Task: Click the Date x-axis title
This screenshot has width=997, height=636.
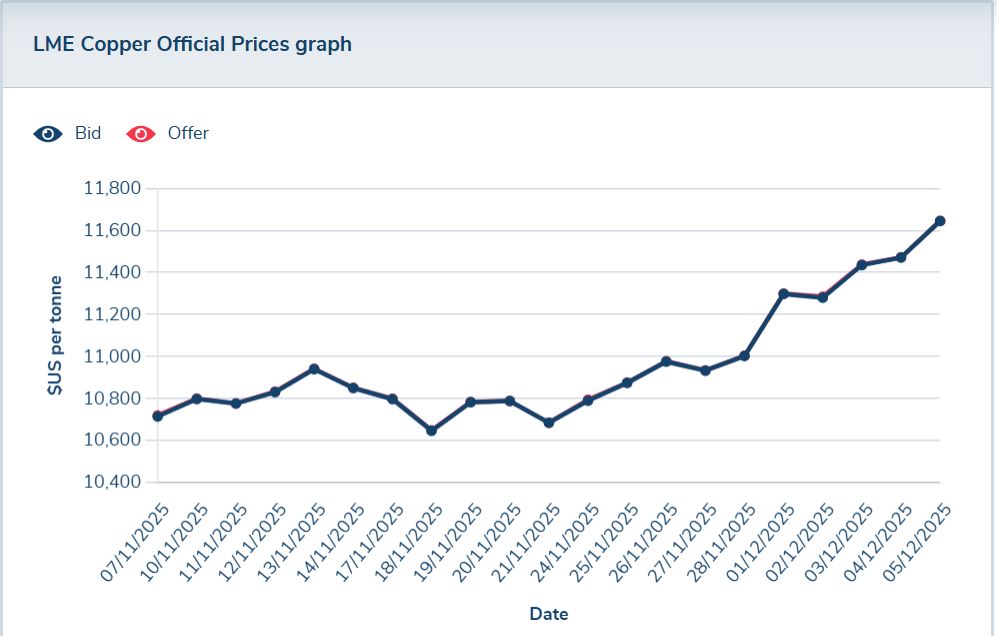Action: click(x=548, y=613)
